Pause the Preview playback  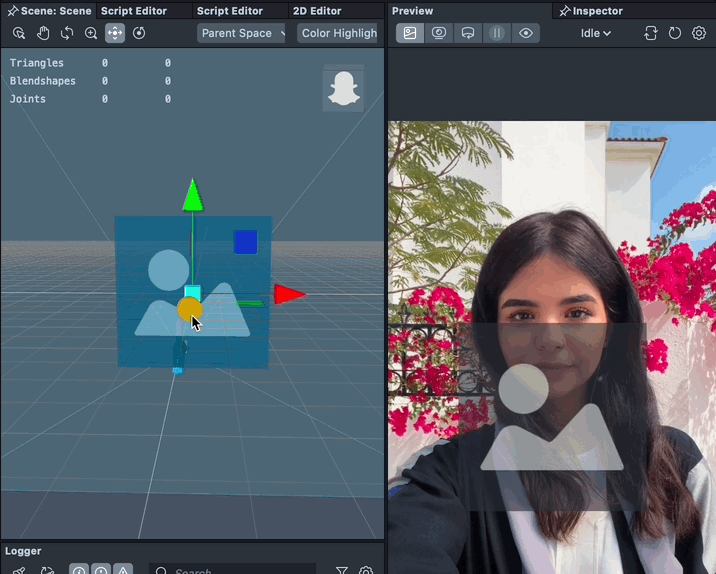497,33
